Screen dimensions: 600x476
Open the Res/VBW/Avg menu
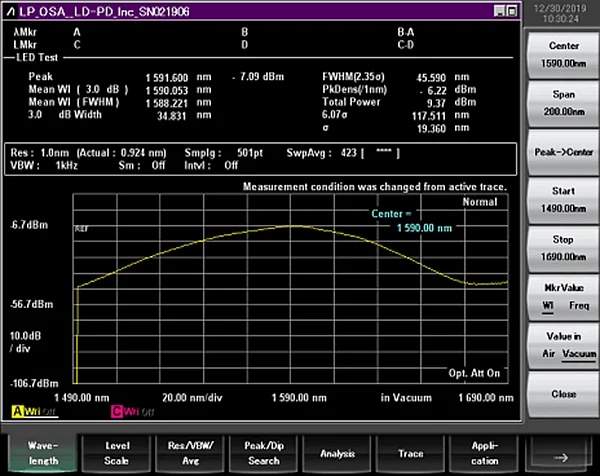click(190, 454)
